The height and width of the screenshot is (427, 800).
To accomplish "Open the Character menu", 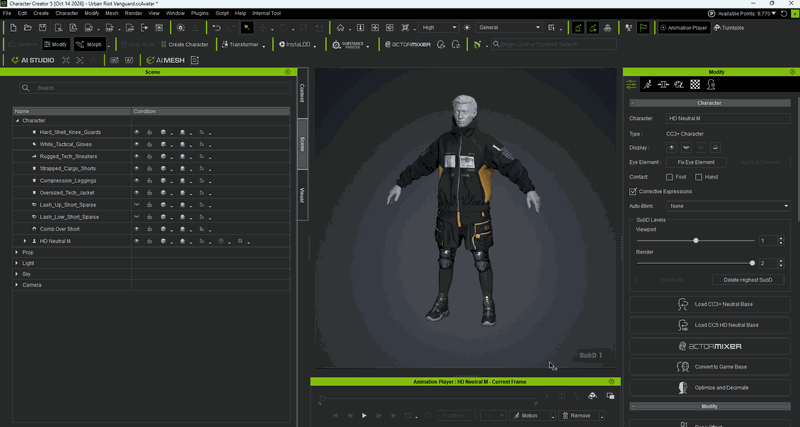I will [66, 13].
